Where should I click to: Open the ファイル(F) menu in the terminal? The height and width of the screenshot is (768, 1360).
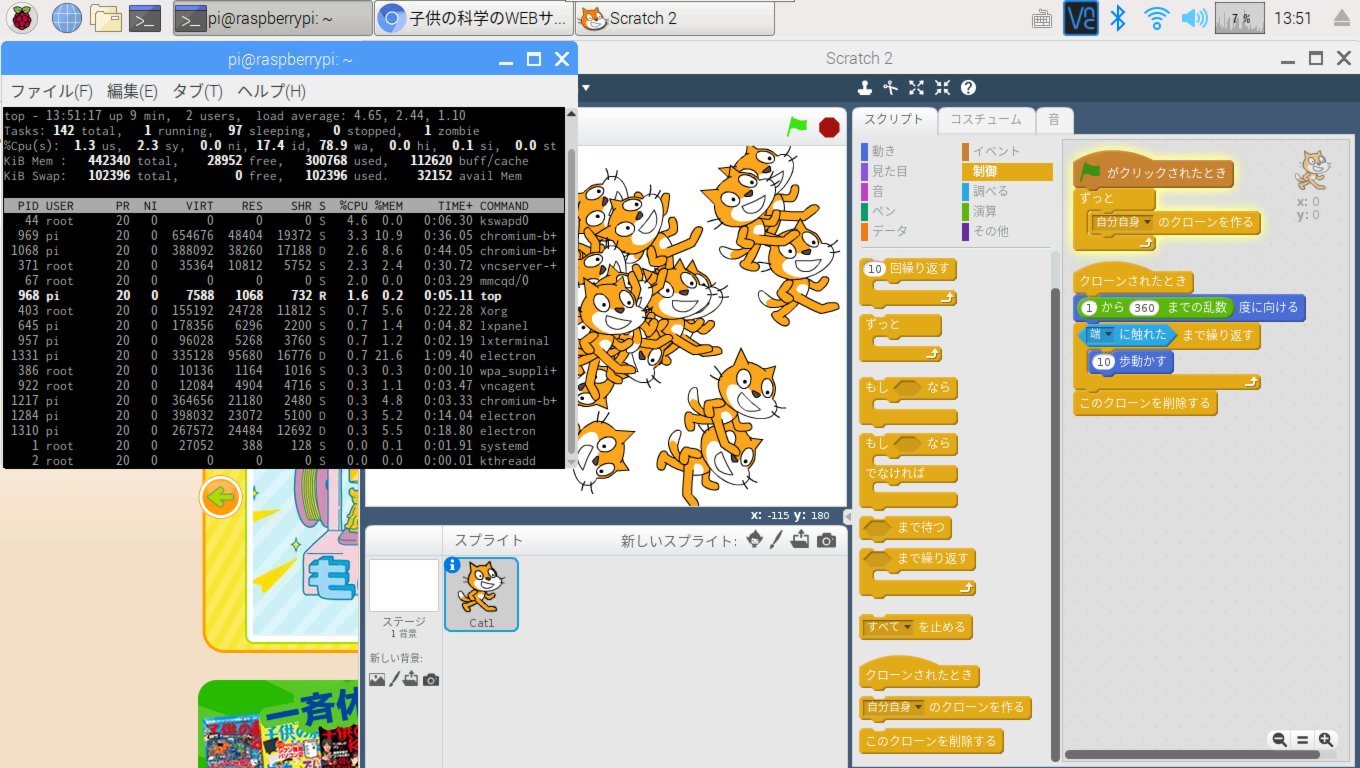(51, 91)
